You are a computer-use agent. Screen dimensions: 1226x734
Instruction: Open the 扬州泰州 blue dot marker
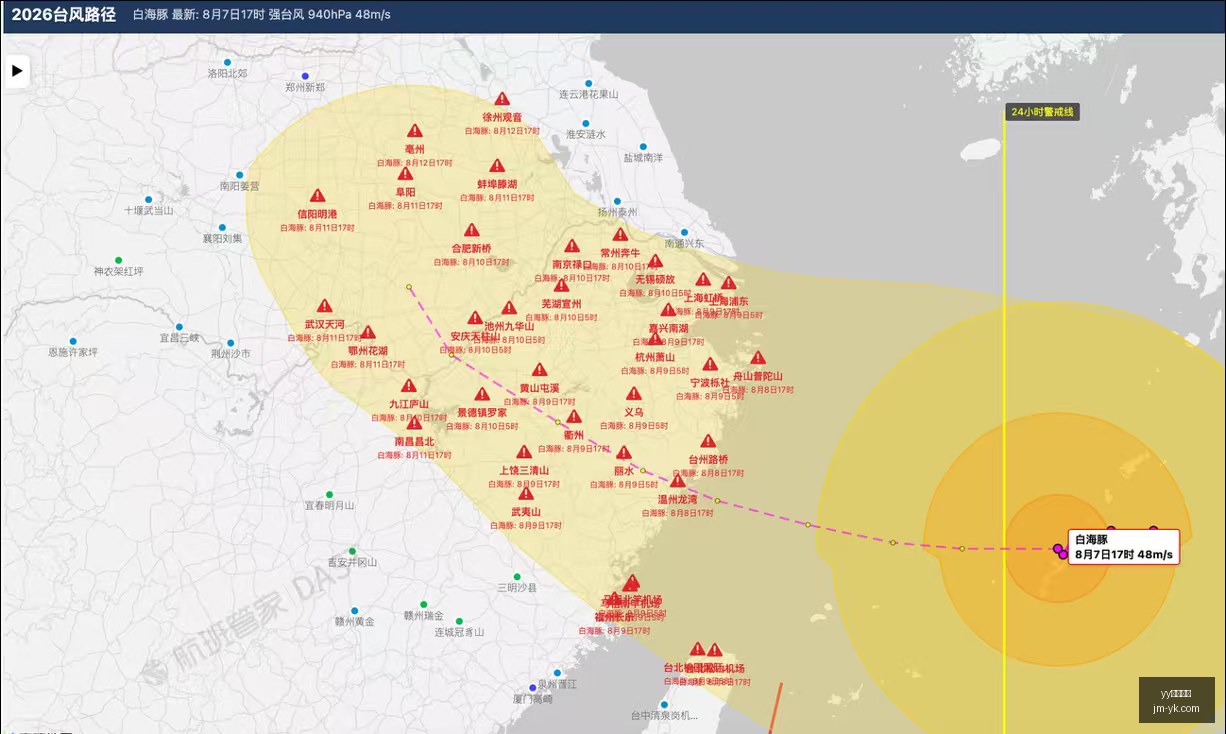pos(617,201)
